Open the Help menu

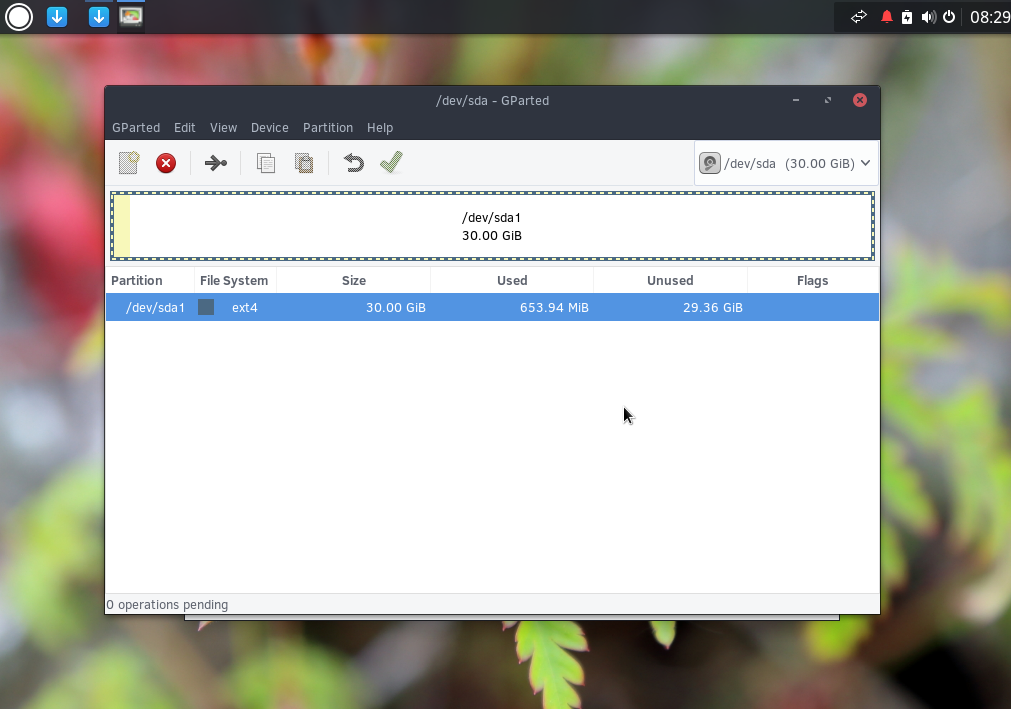(x=380, y=128)
